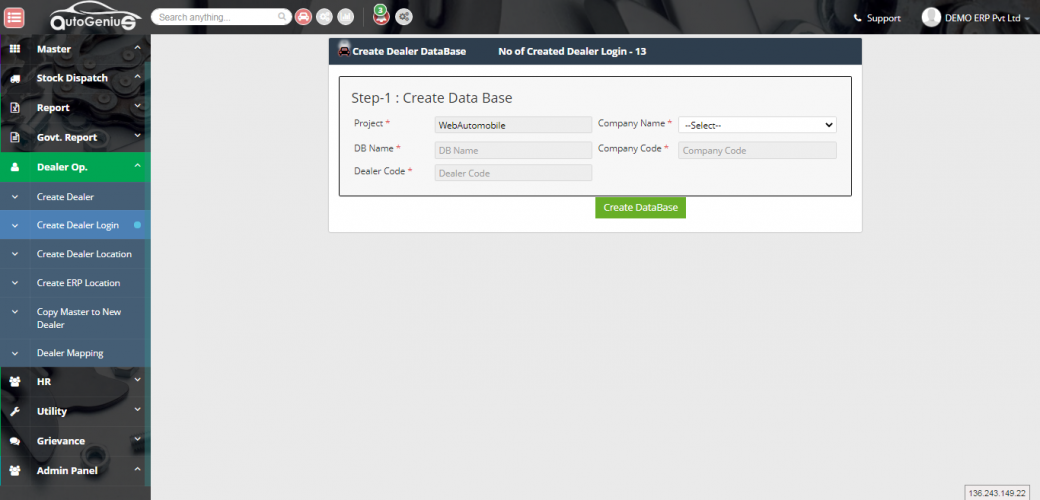Click the Master grid icon
This screenshot has width=1040, height=500.
tap(15, 49)
